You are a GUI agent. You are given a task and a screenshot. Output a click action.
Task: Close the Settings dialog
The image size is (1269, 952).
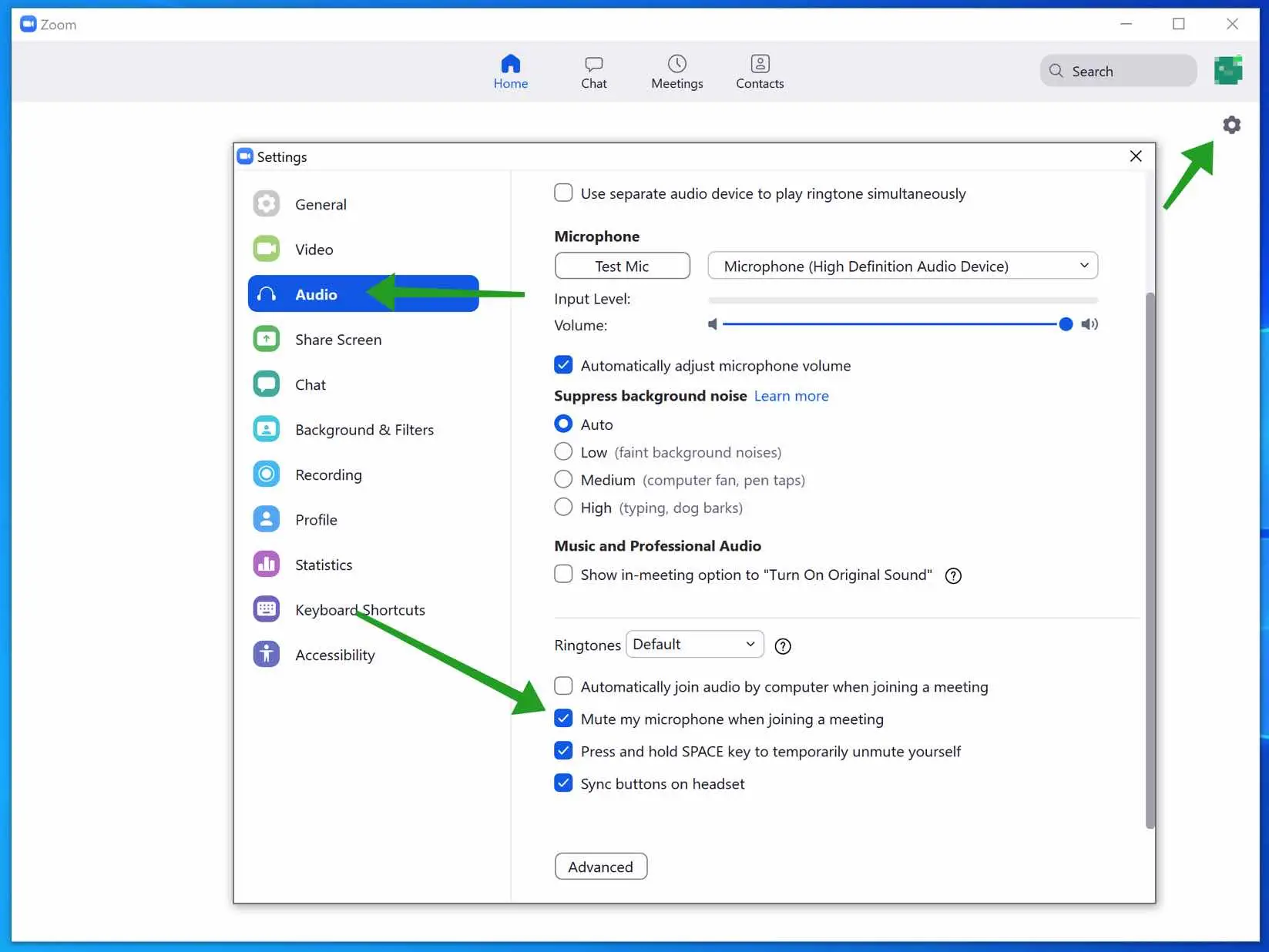tap(1135, 156)
